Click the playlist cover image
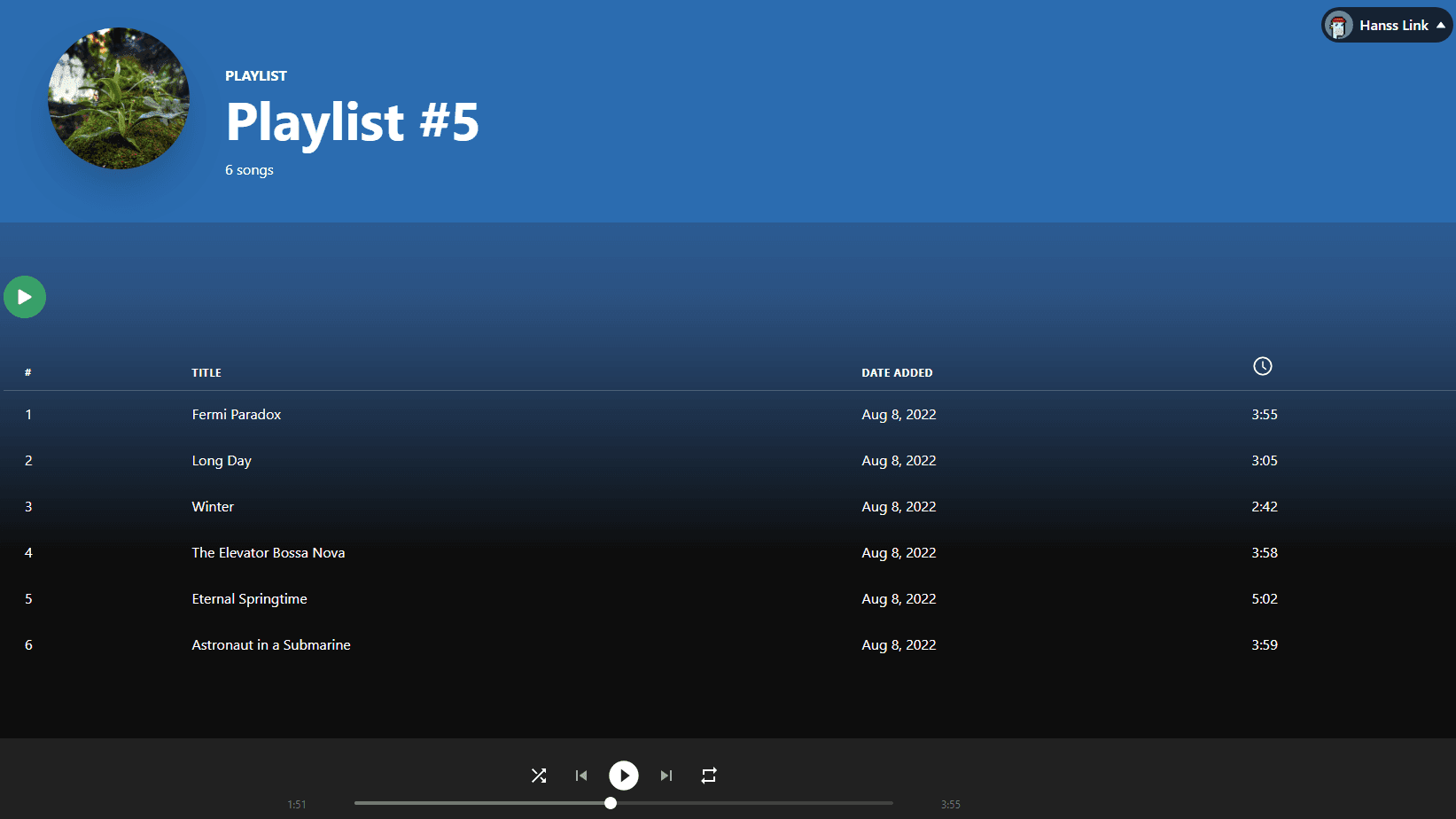The width and height of the screenshot is (1456, 819). pos(119,98)
